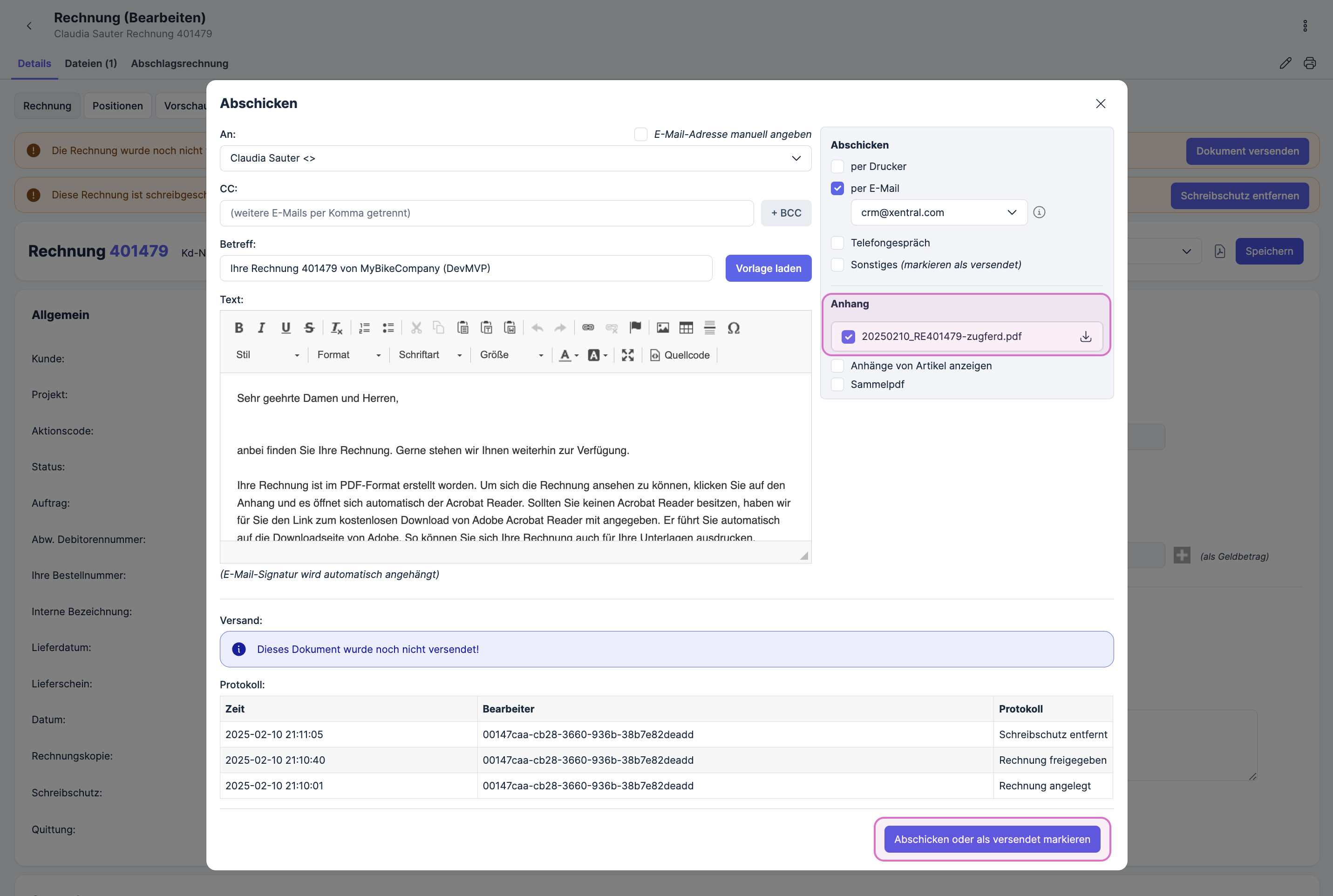Click the special character omega icon

coord(734,327)
